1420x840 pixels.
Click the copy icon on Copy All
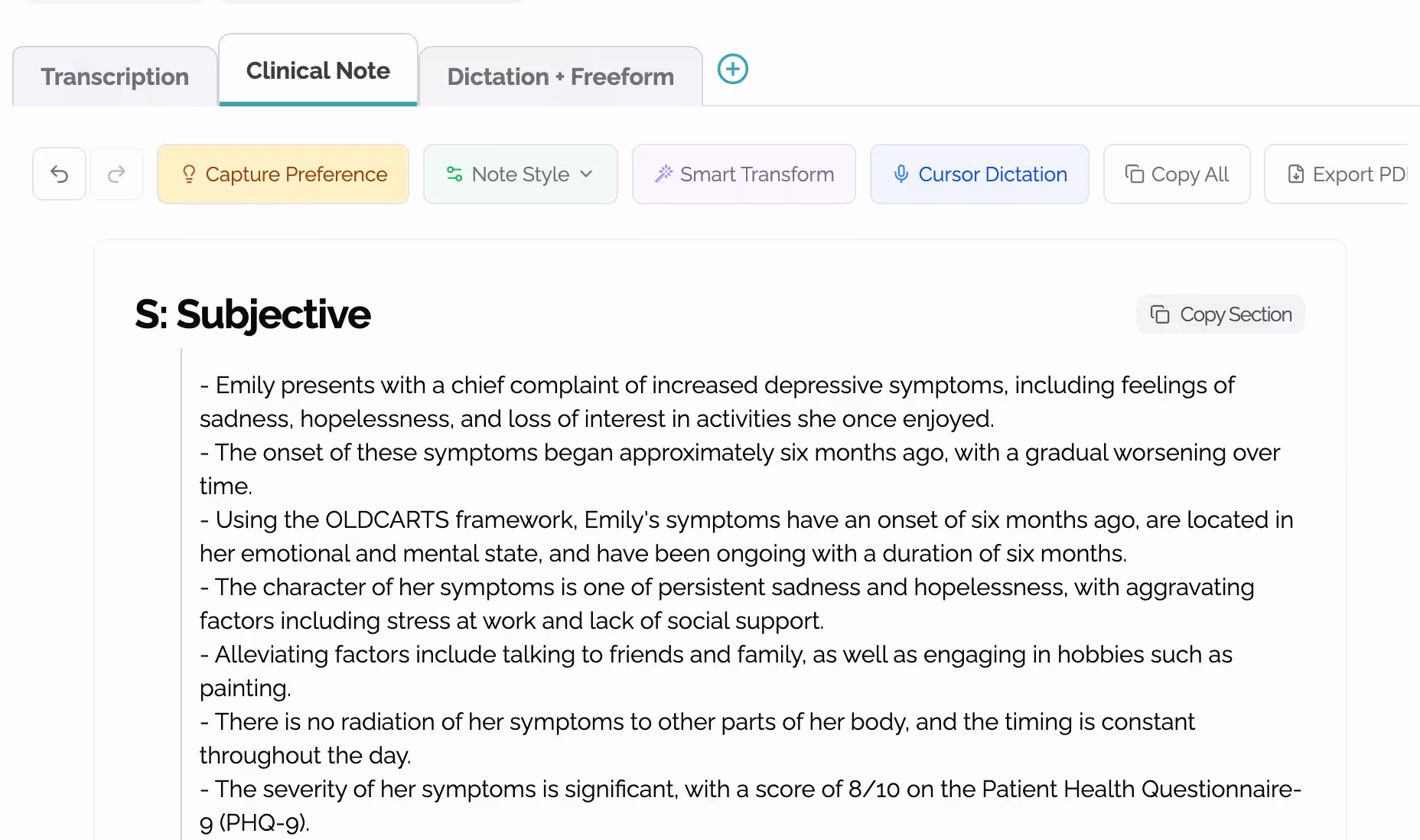coord(1134,174)
